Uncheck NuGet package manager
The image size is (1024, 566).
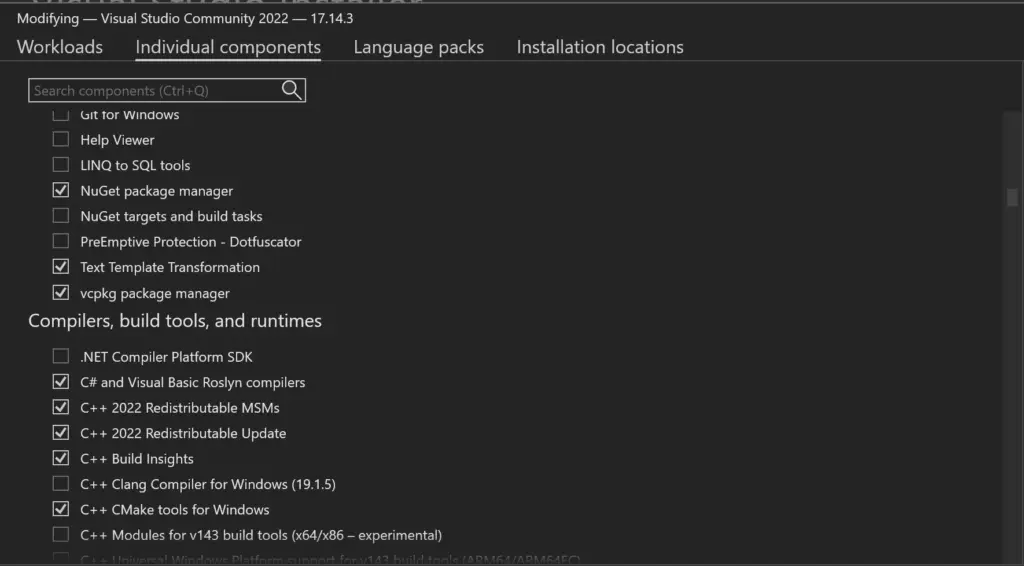point(61,191)
